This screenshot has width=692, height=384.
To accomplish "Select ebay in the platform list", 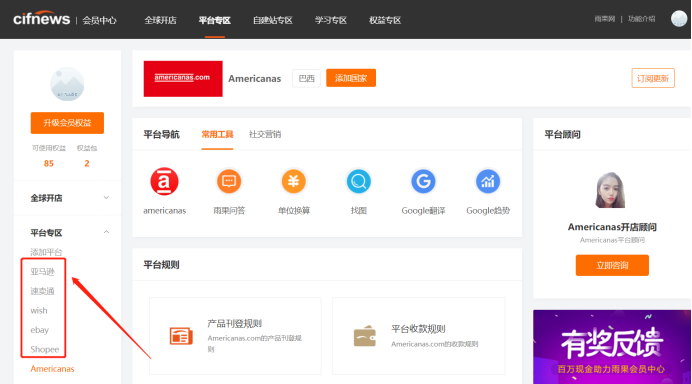I will click(39, 330).
